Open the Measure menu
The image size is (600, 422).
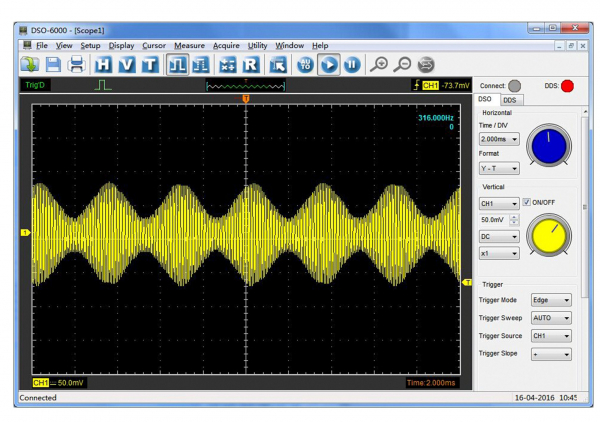[x=188, y=46]
